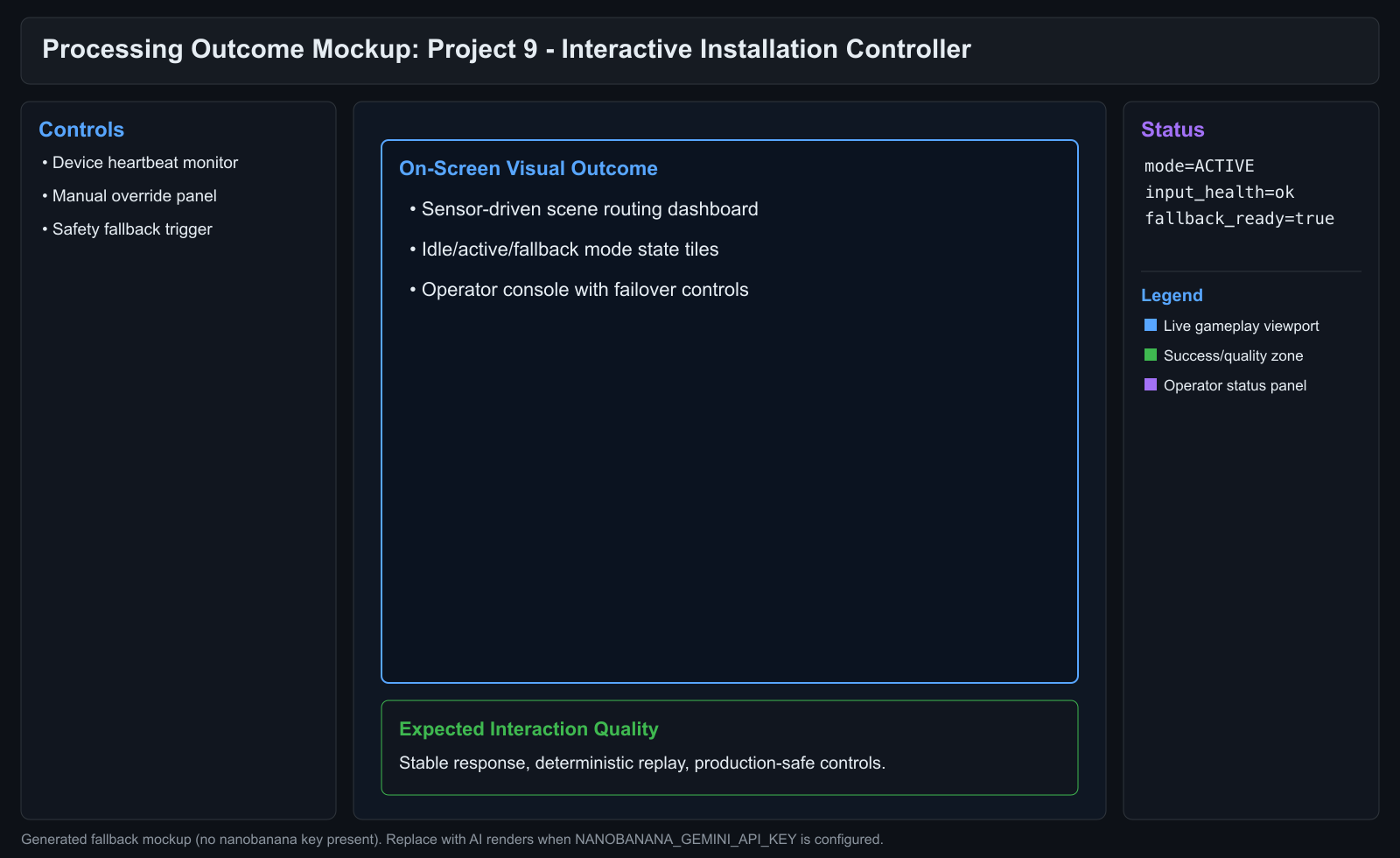1400x858 pixels.
Task: Click the green Success/quality zone color square
Action: pos(1150,355)
